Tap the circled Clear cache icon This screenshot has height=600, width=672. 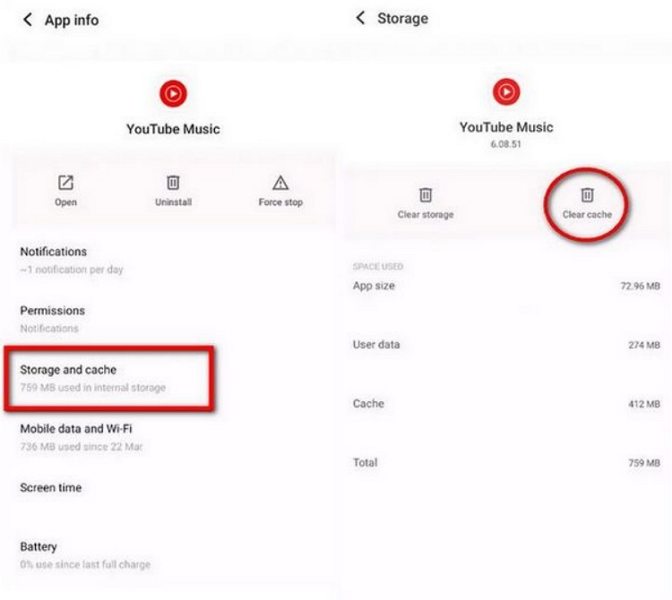(587, 195)
